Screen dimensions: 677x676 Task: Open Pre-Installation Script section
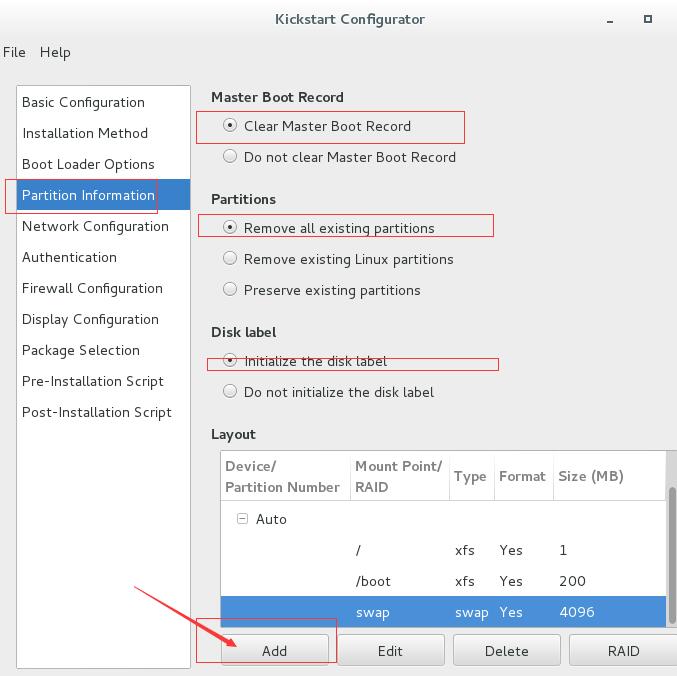tap(103, 381)
